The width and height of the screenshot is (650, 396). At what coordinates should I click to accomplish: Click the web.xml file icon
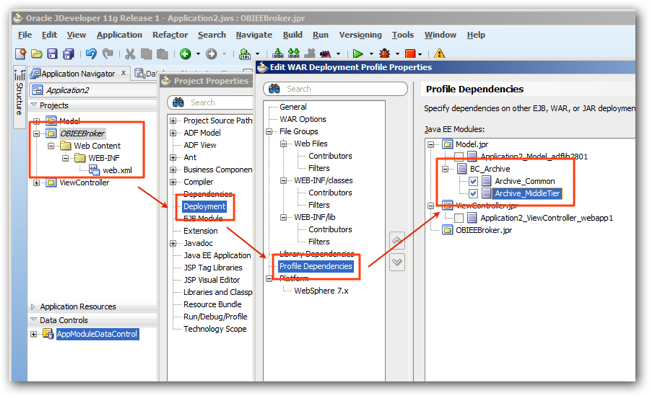click(94, 170)
